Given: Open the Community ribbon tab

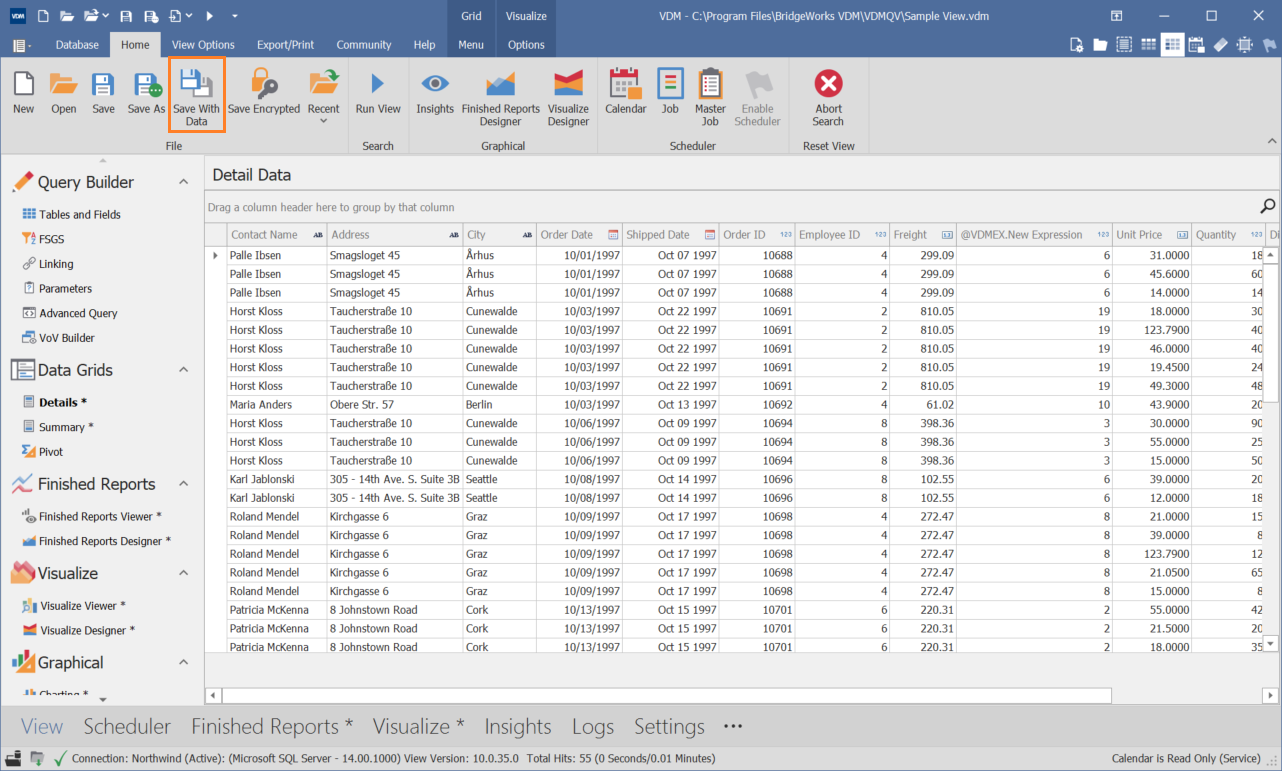Looking at the screenshot, I should click(364, 45).
